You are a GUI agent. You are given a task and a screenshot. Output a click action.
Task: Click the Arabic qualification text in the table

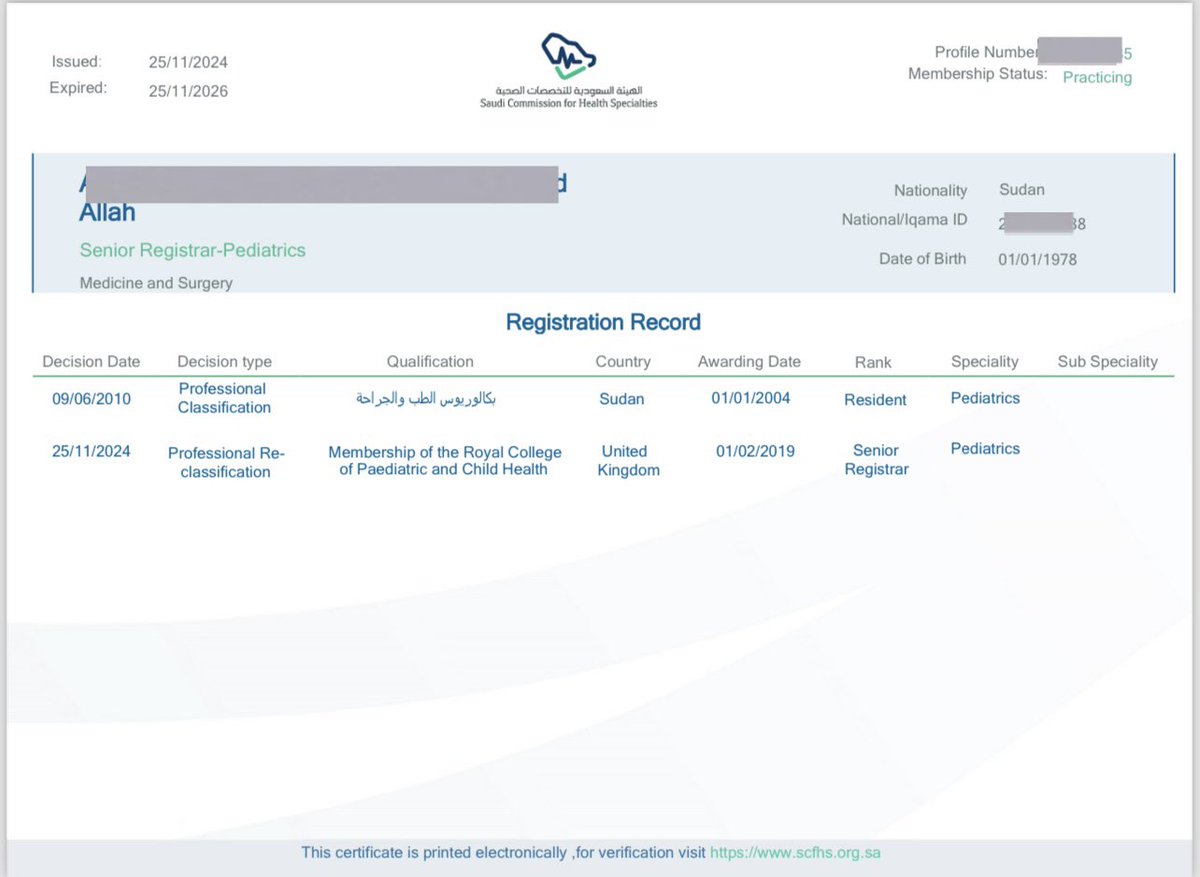click(x=430, y=396)
